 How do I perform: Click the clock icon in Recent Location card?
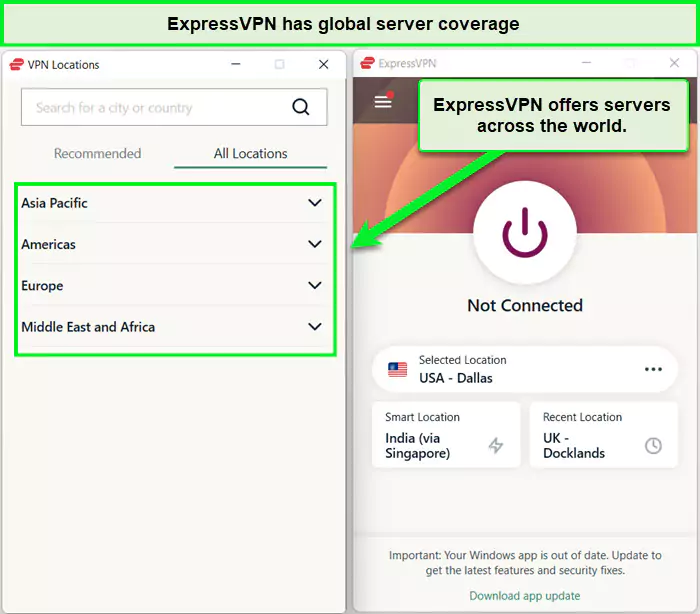click(x=653, y=446)
